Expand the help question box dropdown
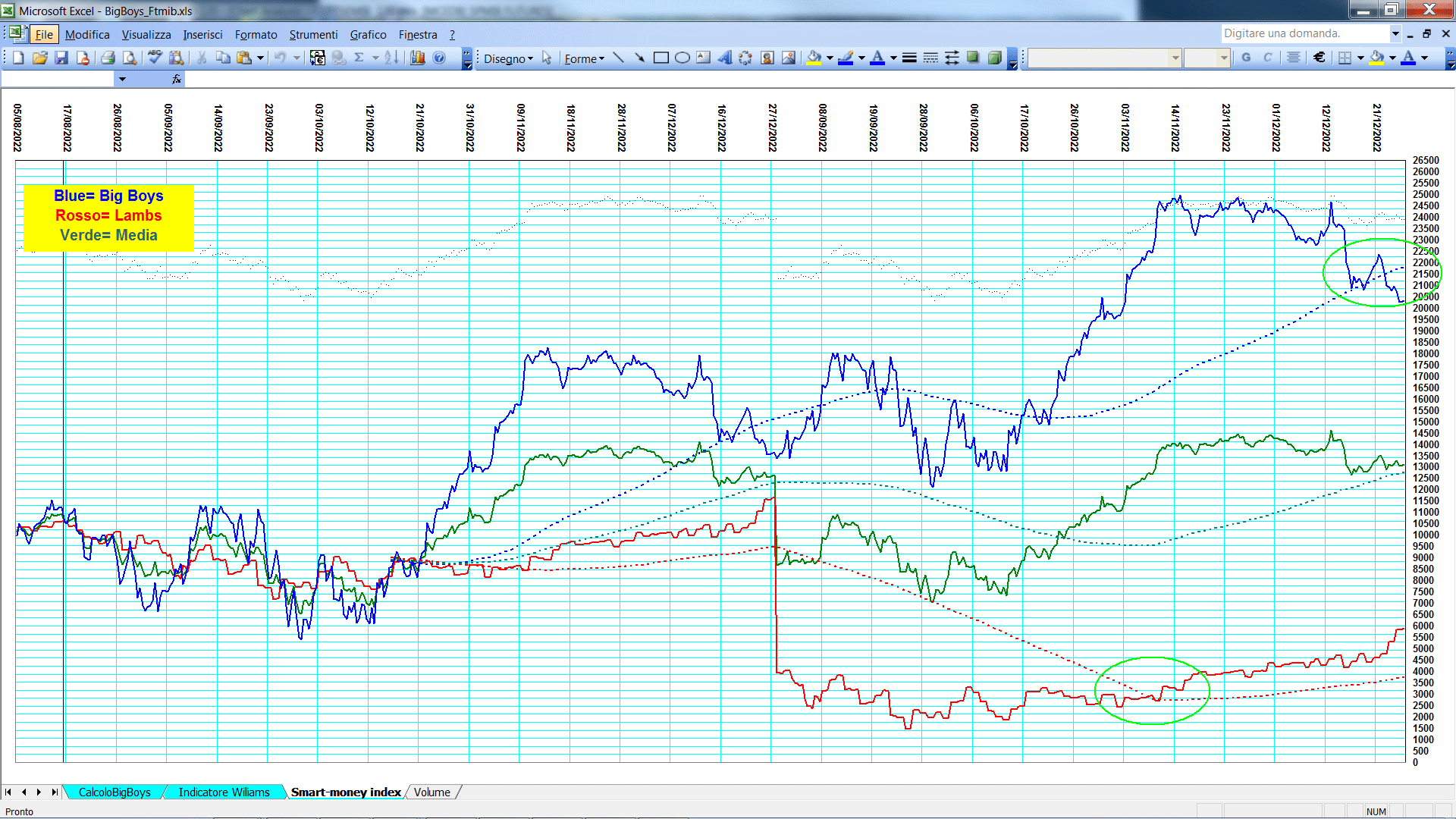Screen dimensions: 1456x819 point(1395,33)
